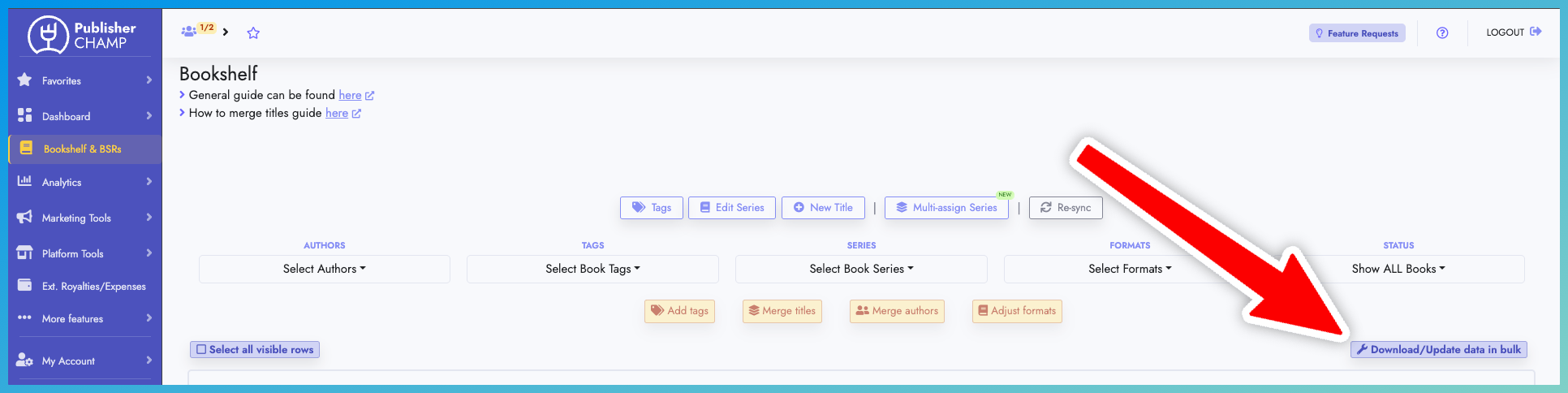The height and width of the screenshot is (393, 1568).
Task: Open the help question mark icon
Action: pos(1441,33)
